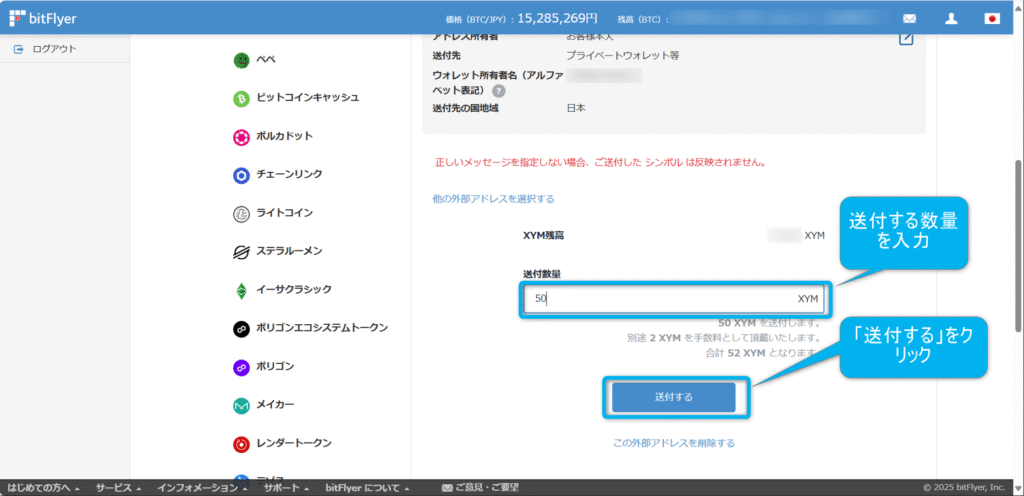Click the logout icon in sidebar
Image resolution: width=1024 pixels, height=496 pixels.
coord(18,49)
